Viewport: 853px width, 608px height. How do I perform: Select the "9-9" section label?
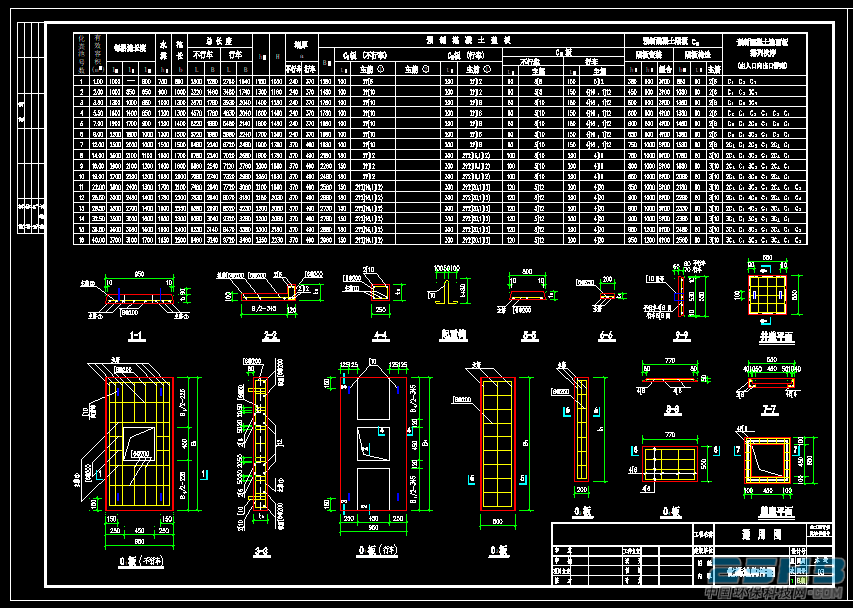pyautogui.click(x=682, y=337)
